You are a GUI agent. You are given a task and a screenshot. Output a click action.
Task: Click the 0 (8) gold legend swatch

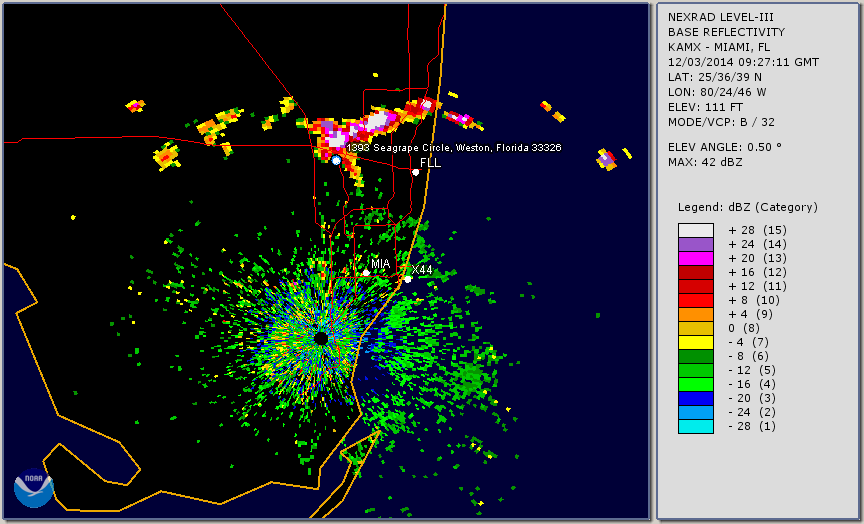pyautogui.click(x=696, y=328)
